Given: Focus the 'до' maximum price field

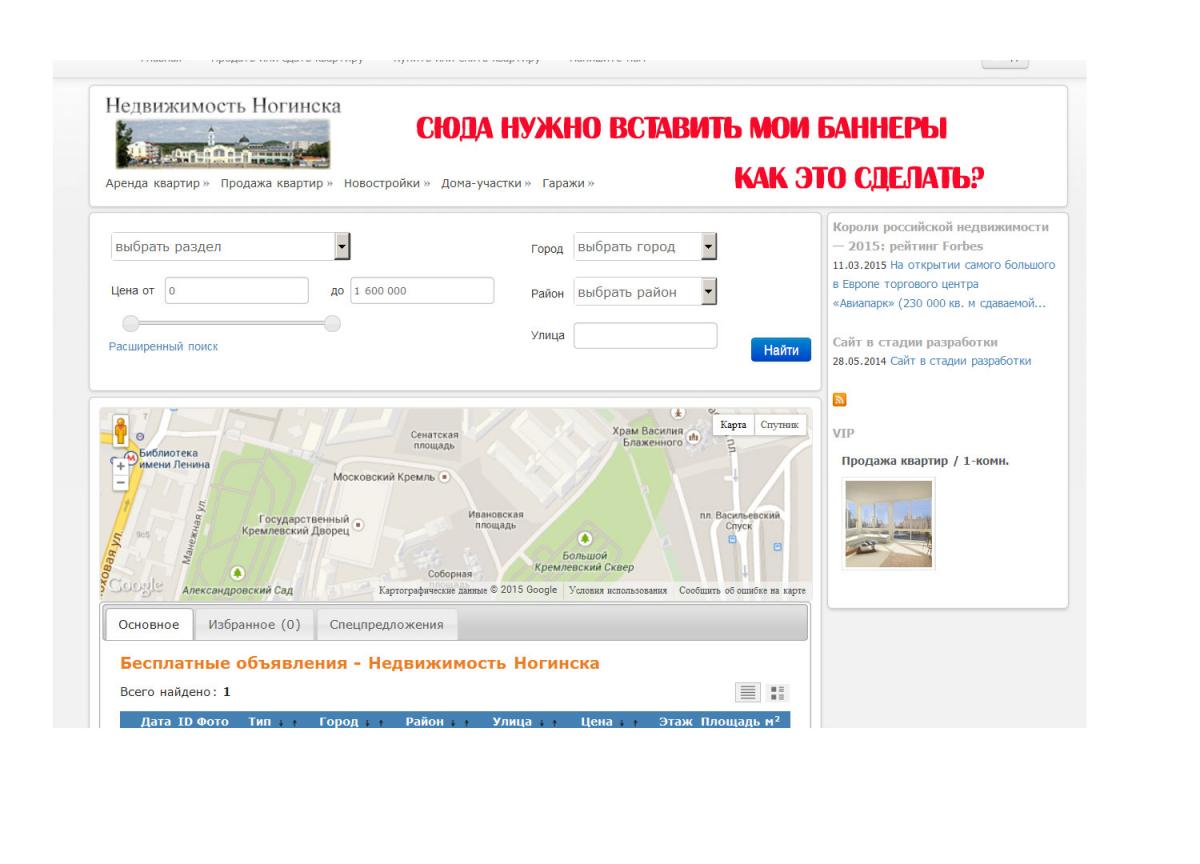Looking at the screenshot, I should coord(421,290).
